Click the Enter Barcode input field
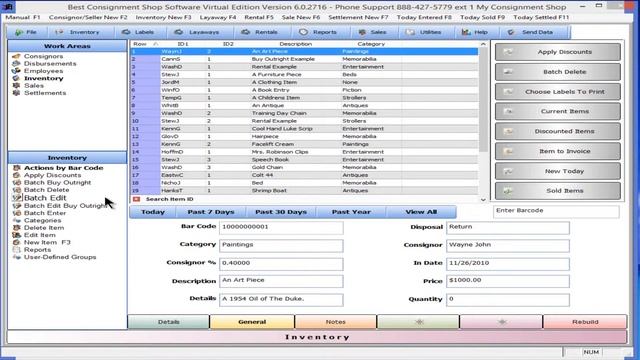This screenshot has width=640, height=360. click(556, 211)
